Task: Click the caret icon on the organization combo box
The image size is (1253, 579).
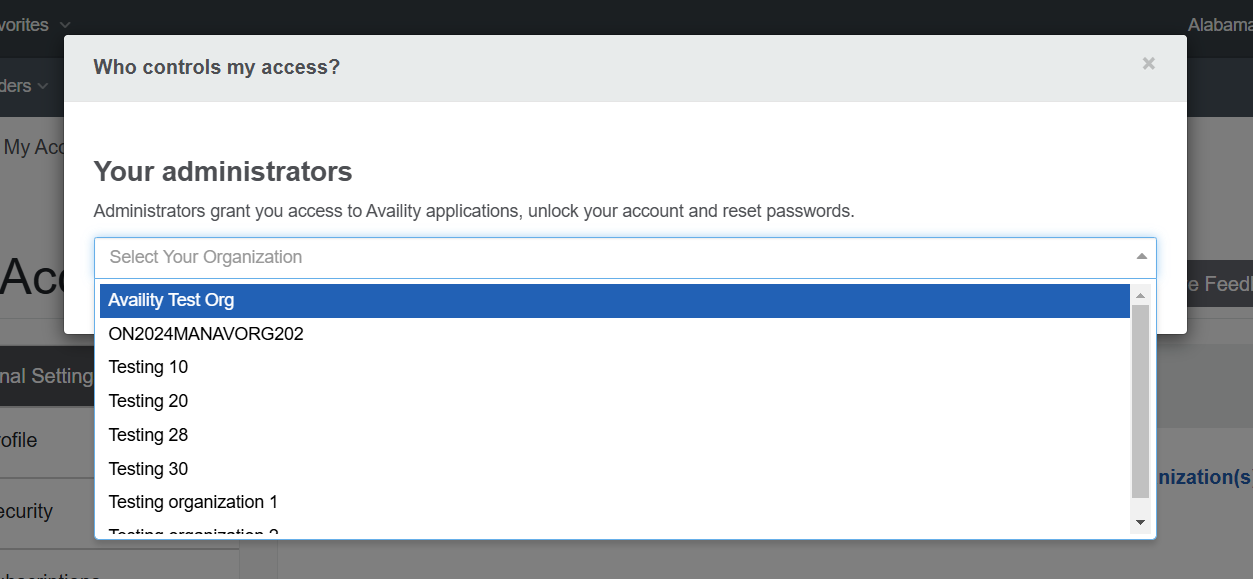Action: point(1141,258)
